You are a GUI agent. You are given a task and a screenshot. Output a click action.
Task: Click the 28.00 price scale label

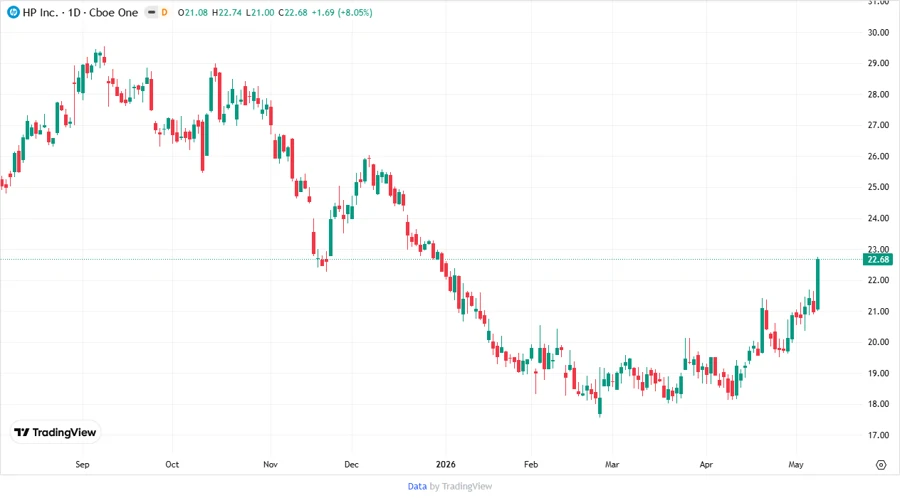(x=878, y=95)
